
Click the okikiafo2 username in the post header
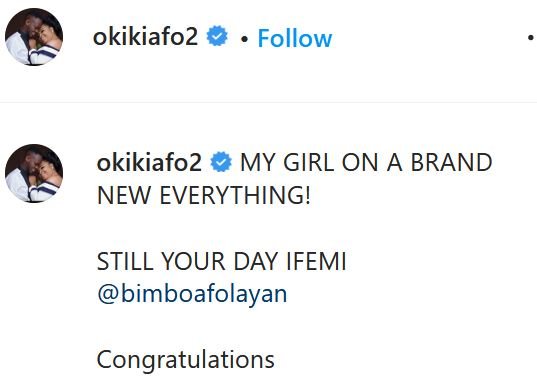coord(146,37)
